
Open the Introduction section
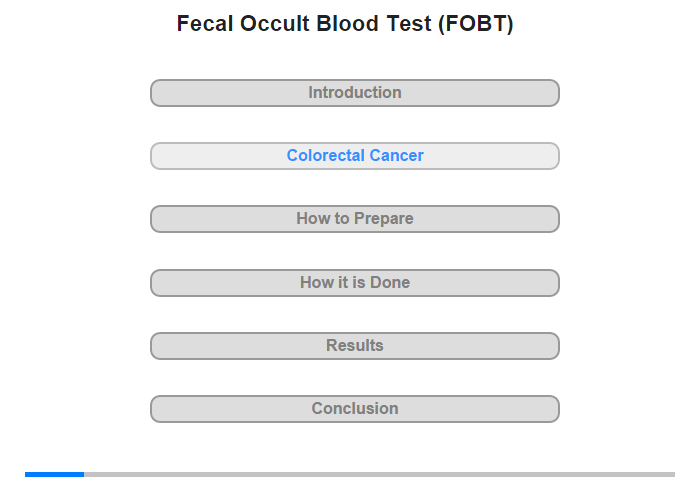[354, 93]
